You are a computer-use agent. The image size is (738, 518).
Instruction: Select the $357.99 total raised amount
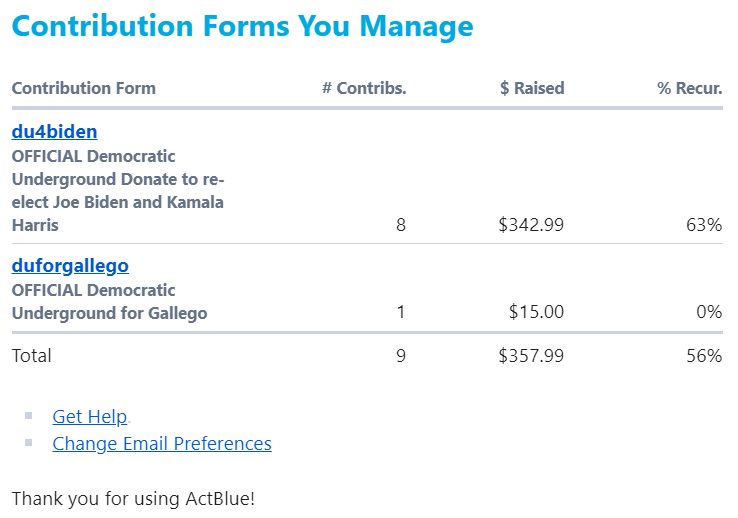[531, 356]
